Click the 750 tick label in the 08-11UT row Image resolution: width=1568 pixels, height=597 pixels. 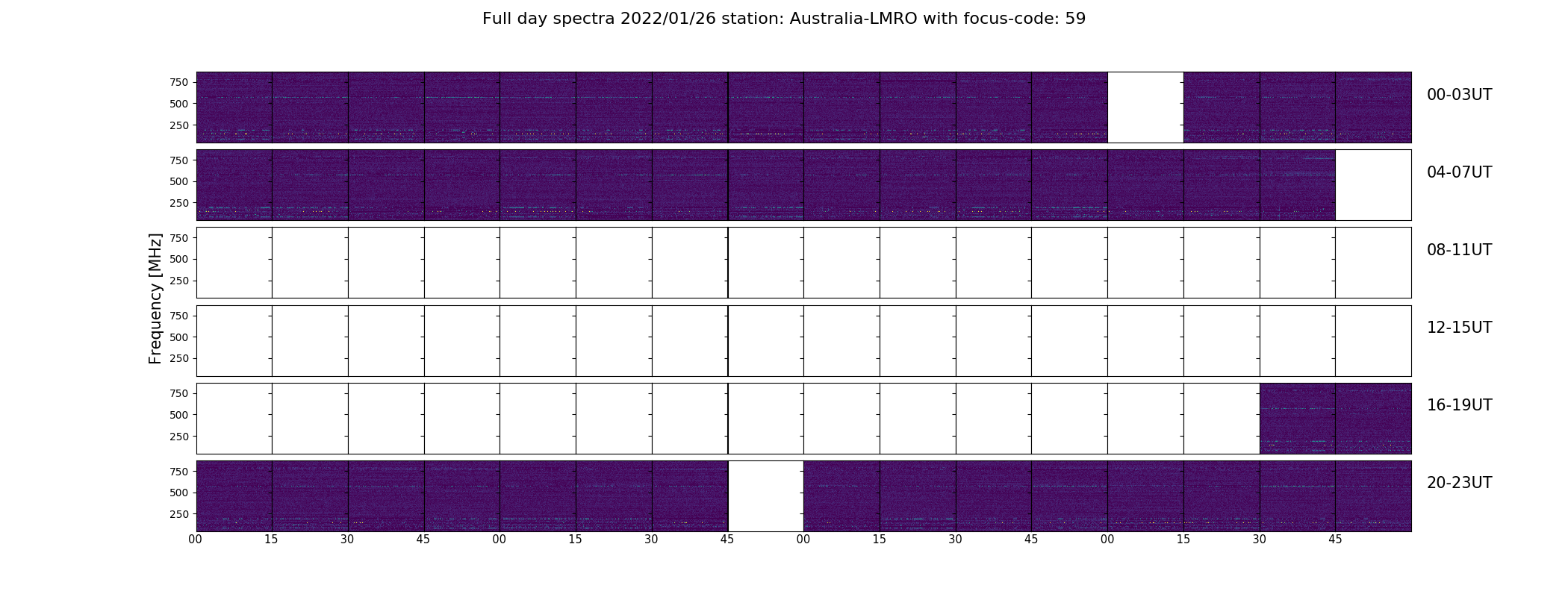(x=179, y=238)
